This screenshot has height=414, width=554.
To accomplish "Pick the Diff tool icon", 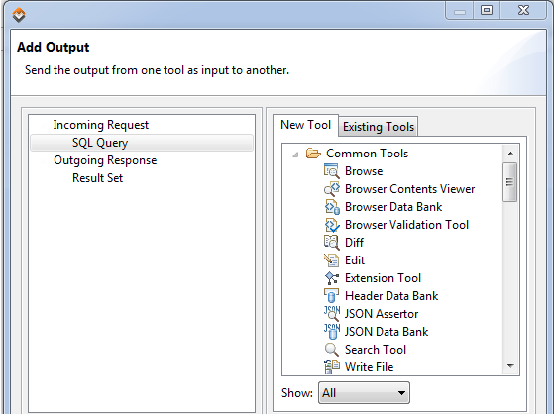I will click(x=331, y=243).
